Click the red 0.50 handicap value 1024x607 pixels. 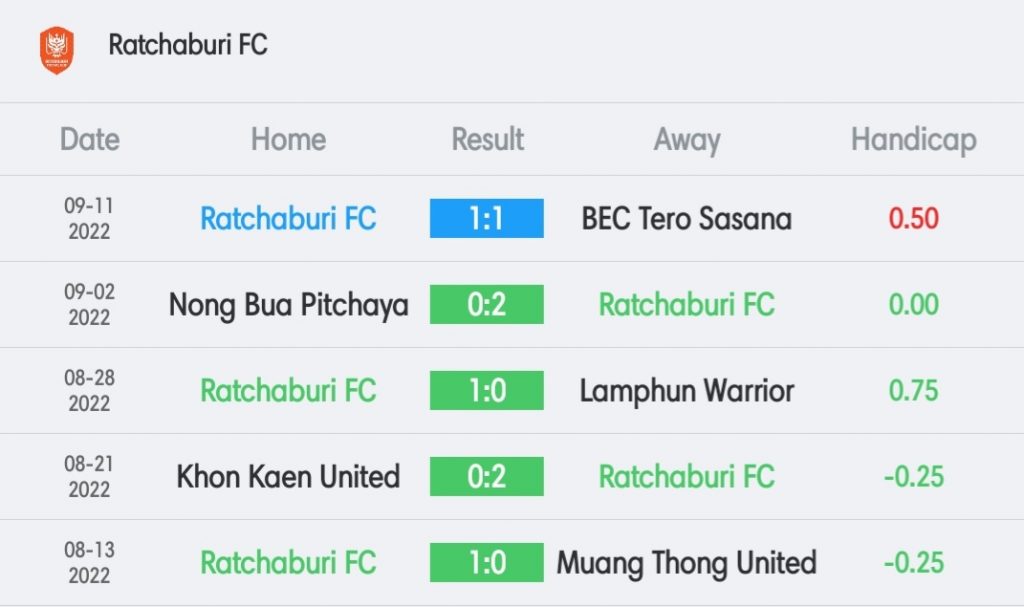pyautogui.click(x=914, y=218)
